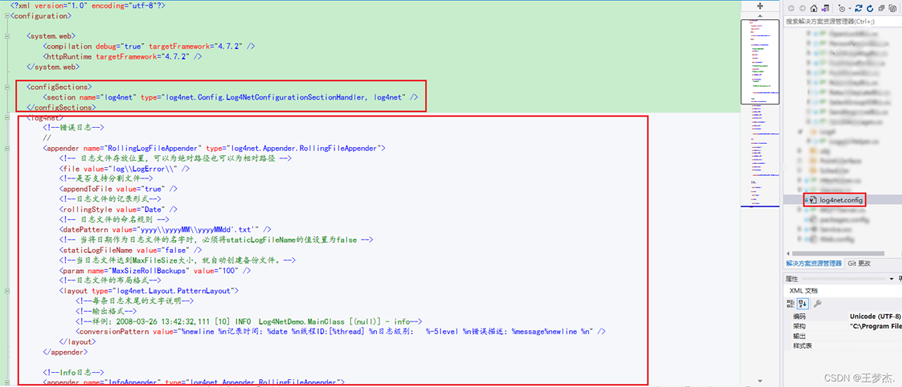This screenshot has height=387, width=902.
Task: Click the property pages wrench icon
Action: point(817,304)
